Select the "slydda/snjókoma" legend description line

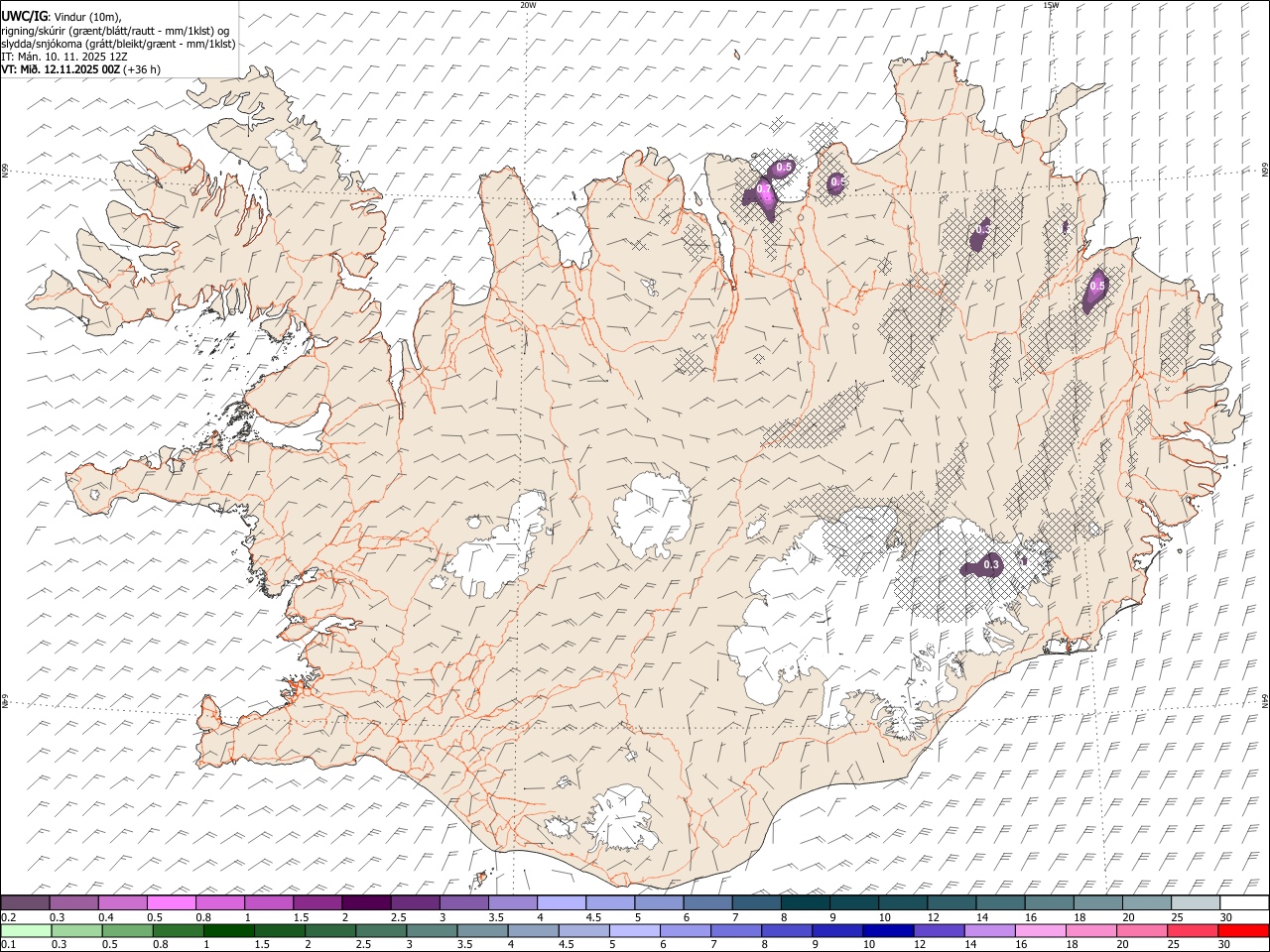coord(119,44)
